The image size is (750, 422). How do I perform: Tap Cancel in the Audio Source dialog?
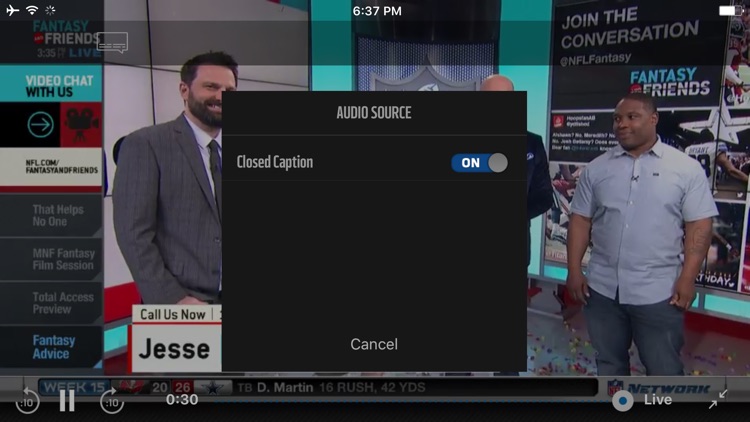374,344
